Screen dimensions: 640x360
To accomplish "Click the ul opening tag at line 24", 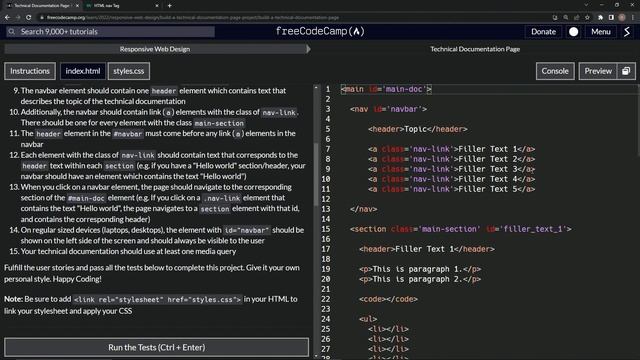I will [368, 319].
